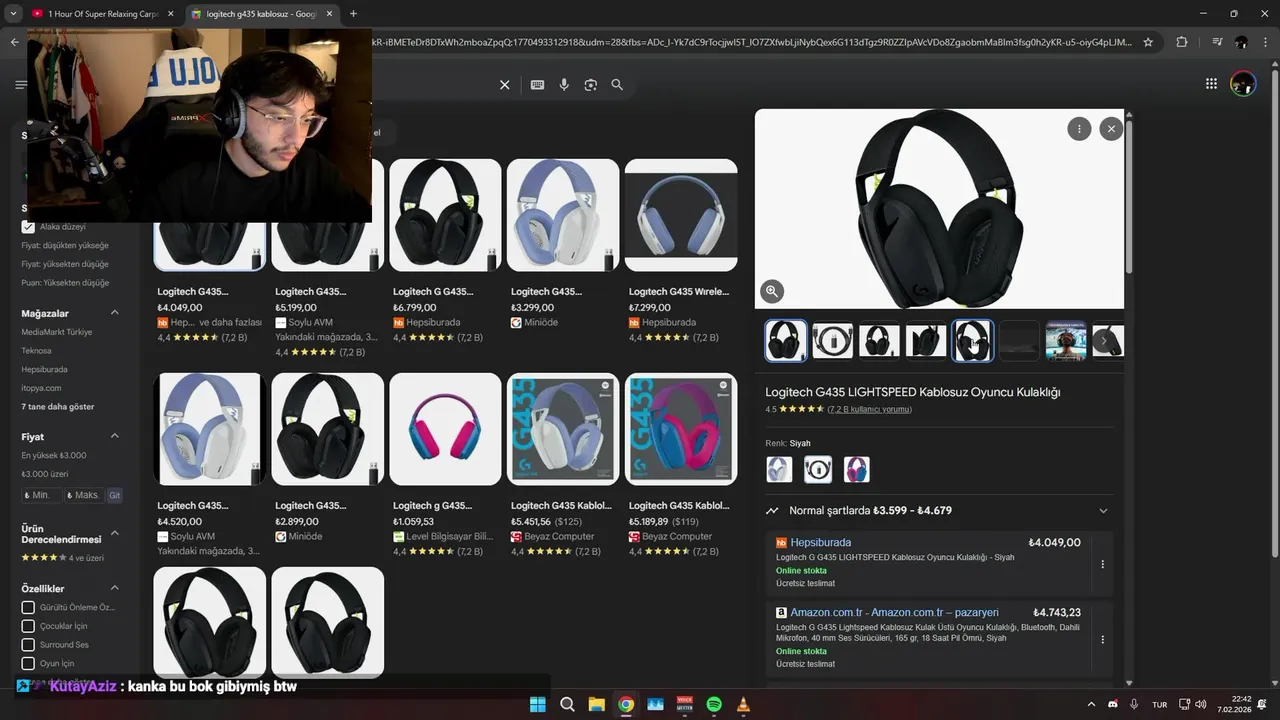The height and width of the screenshot is (720, 1280).
Task: Select the black headset color swatch
Action: [x=818, y=469]
